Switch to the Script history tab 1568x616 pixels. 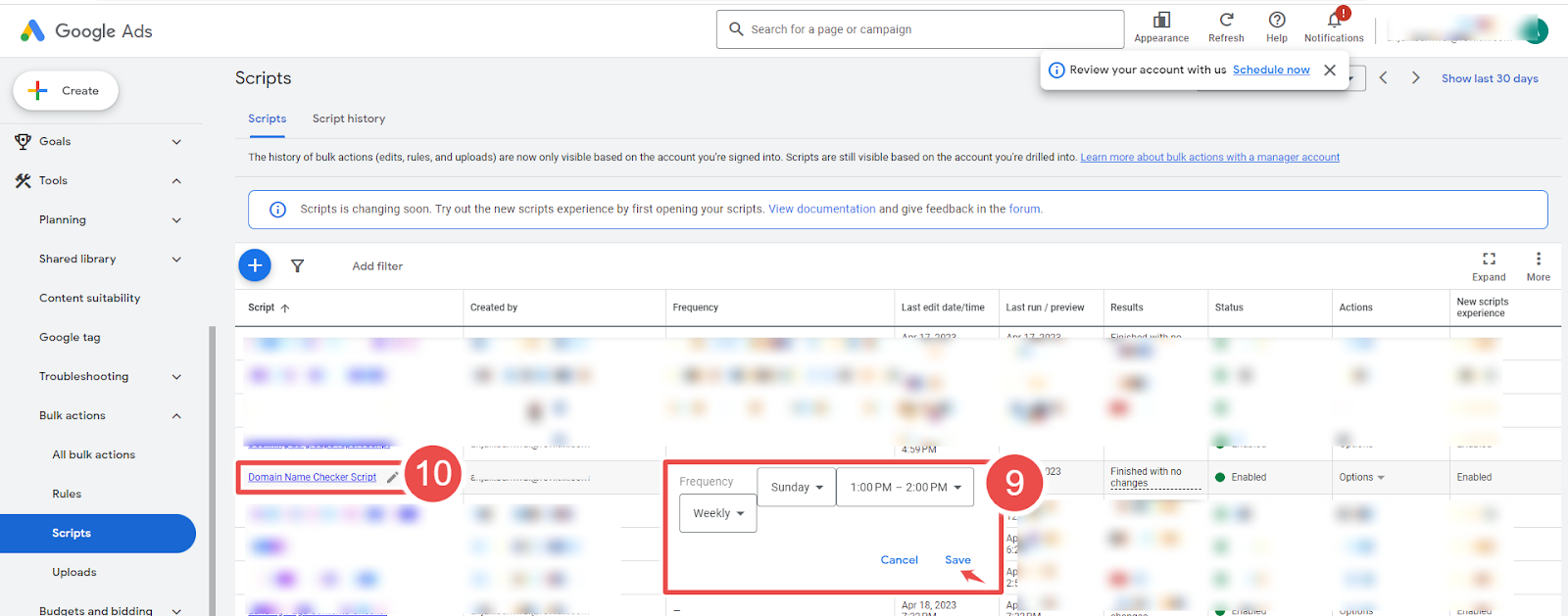click(x=349, y=118)
